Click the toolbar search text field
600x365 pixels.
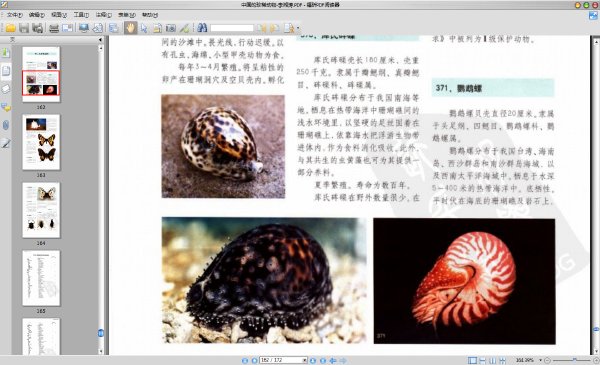pyautogui.click(x=232, y=28)
